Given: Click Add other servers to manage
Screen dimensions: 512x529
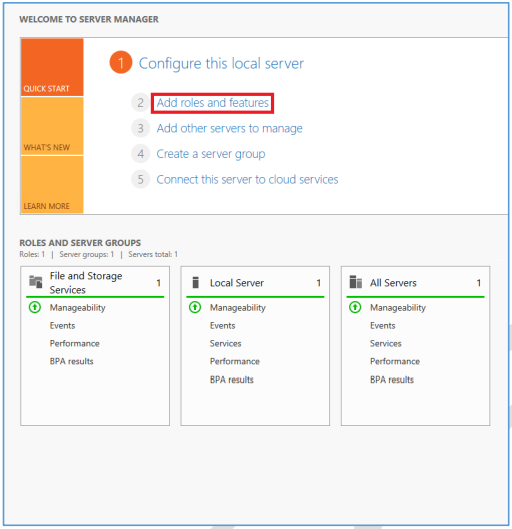Looking at the screenshot, I should pos(229,129).
